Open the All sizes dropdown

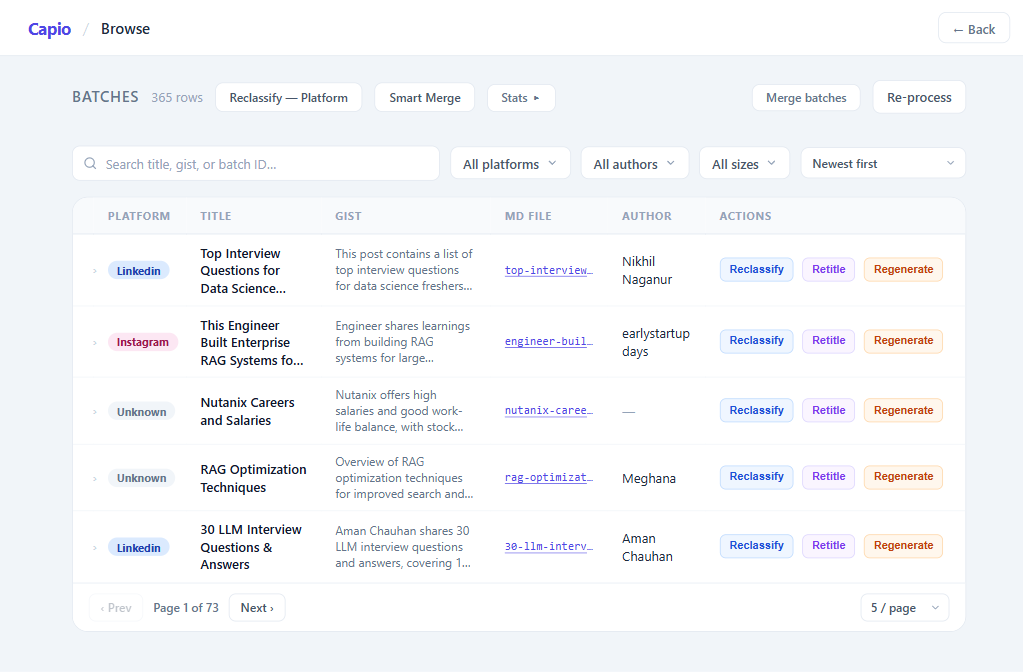(744, 164)
